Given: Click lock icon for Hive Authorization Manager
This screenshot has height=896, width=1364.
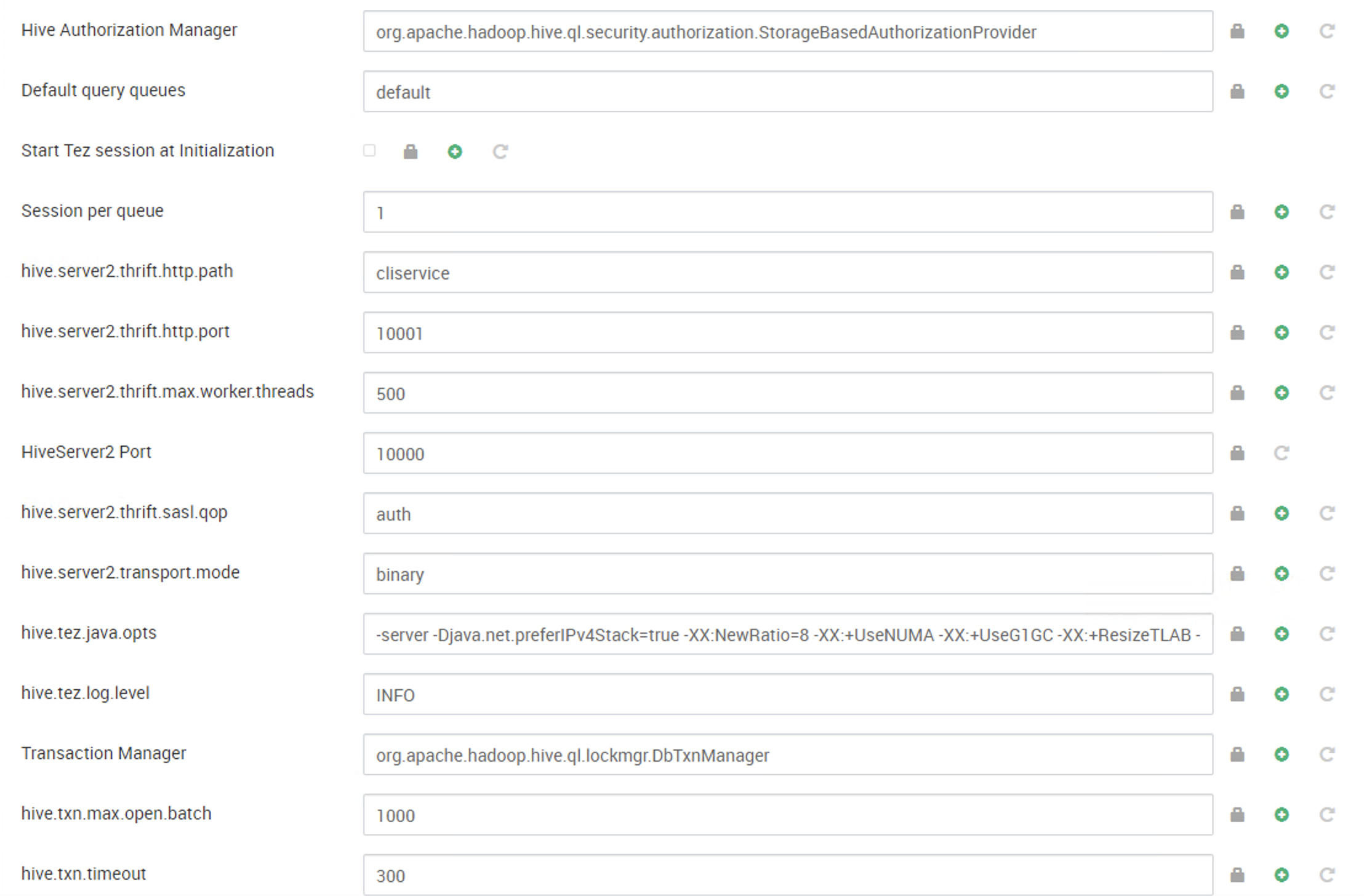Looking at the screenshot, I should pos(1237,31).
